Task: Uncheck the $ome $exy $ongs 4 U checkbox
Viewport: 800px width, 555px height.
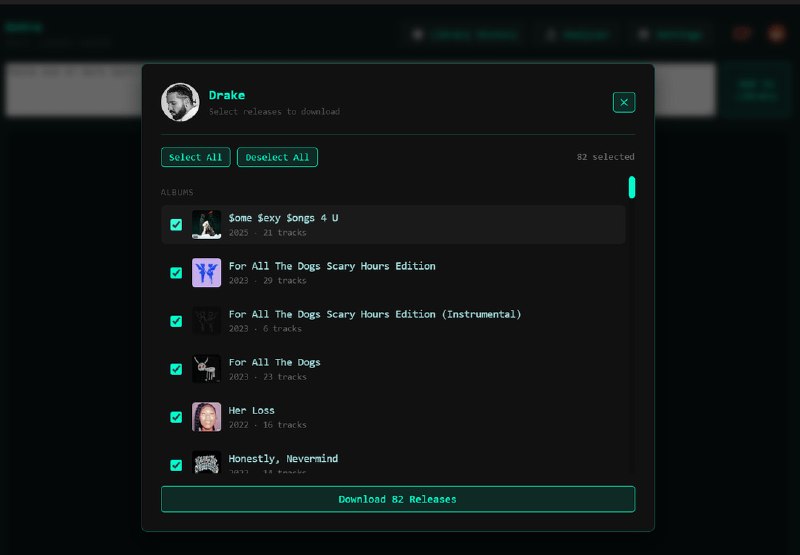Action: point(176,225)
